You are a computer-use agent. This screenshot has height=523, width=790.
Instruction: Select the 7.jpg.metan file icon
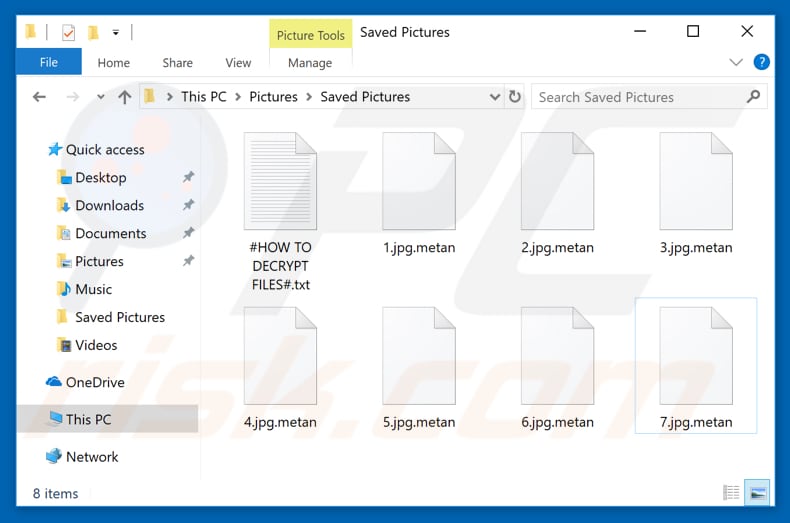(x=696, y=356)
